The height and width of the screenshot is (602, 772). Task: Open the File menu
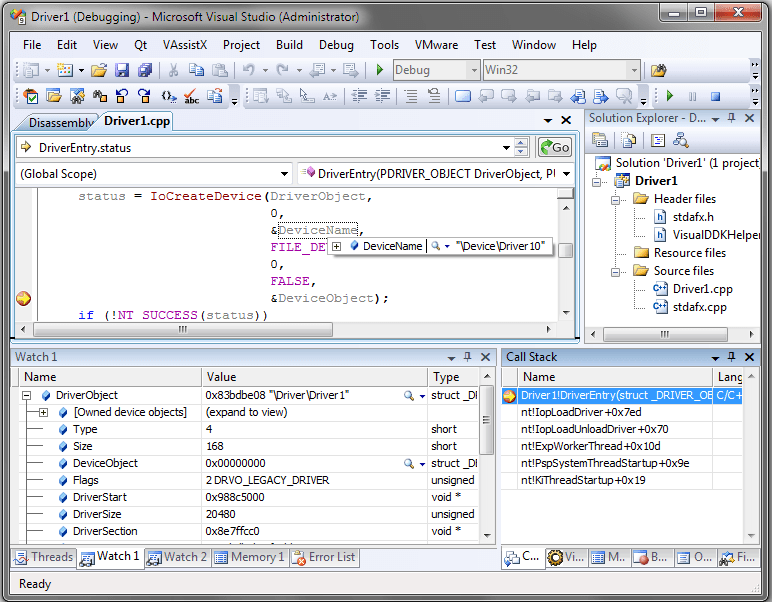click(32, 45)
